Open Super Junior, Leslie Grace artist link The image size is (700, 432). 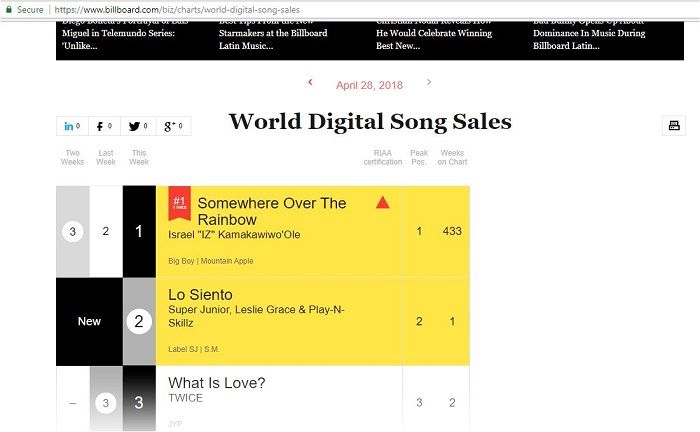click(256, 316)
